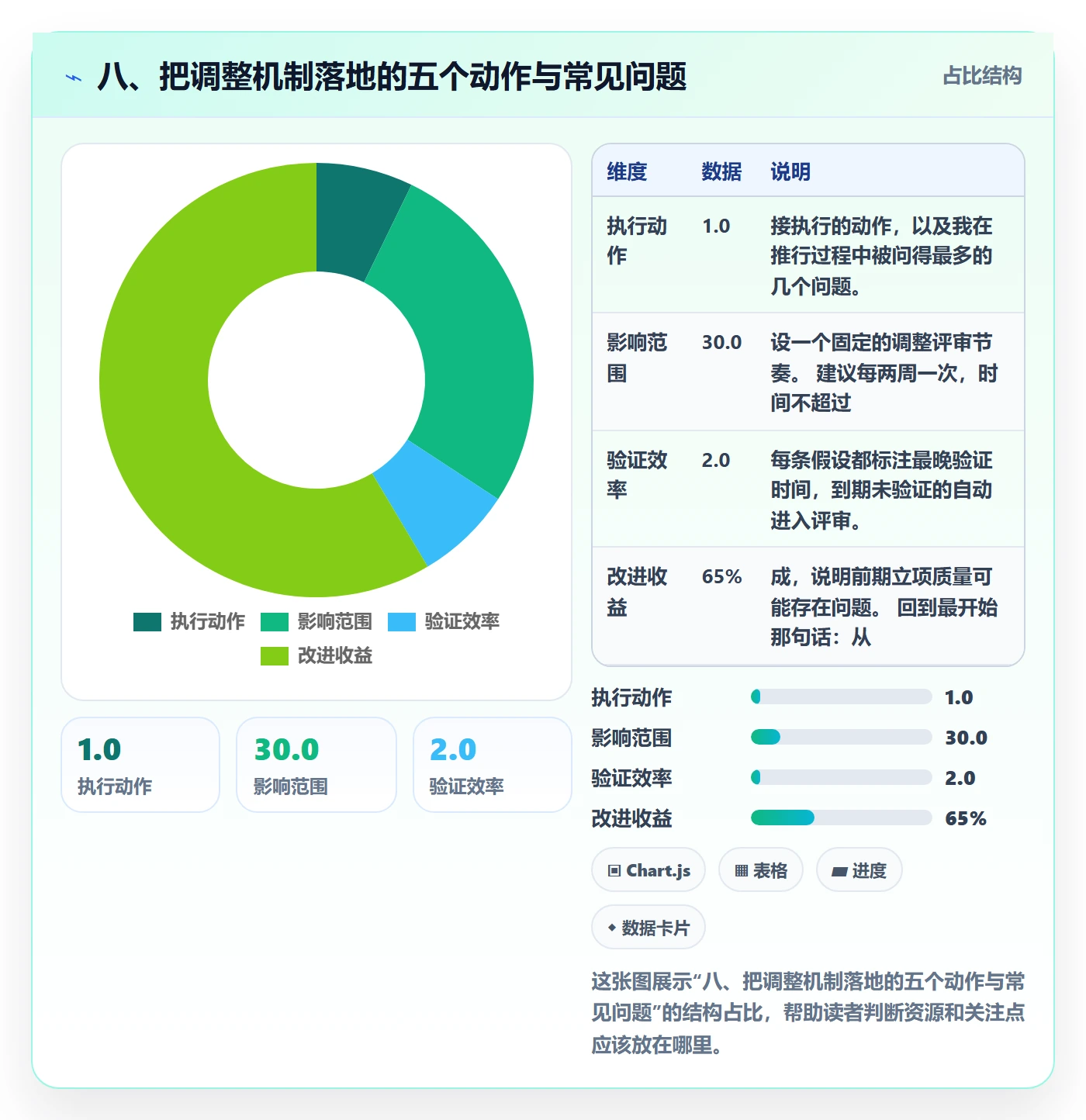Toggle the 改进收益 legend item
Screen dimensions: 1086x1120
(316, 655)
